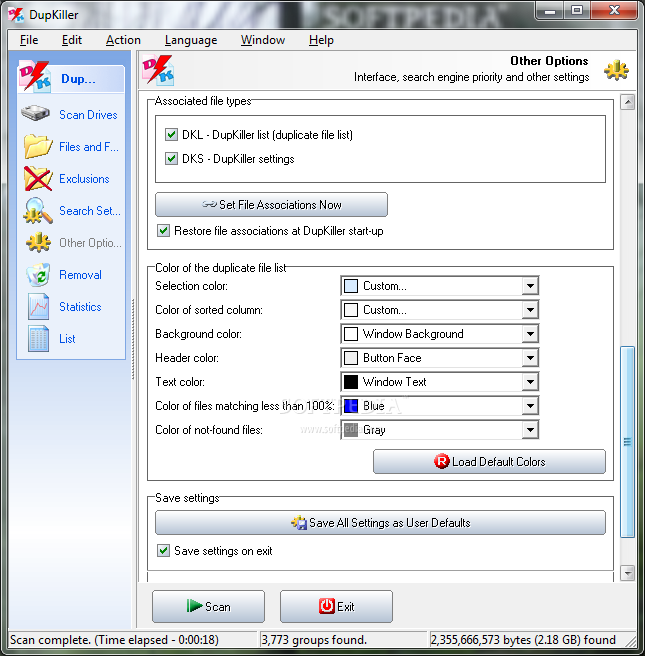Maximize the DupKiller window
645x656 pixels.
[577, 11]
